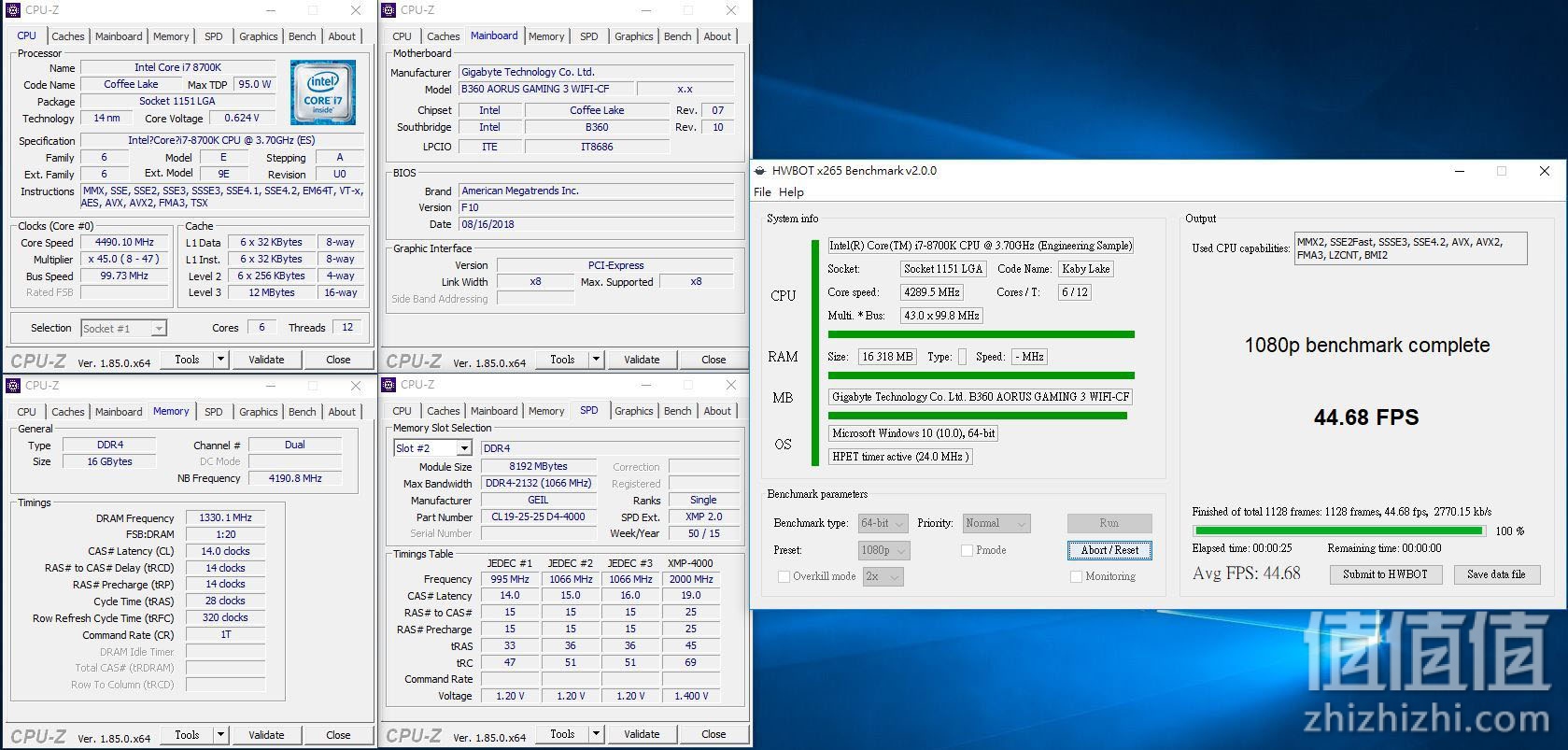Click the CPU-Z title icon in the Memory window
Screen dimensions: 1568x750
click(13, 385)
